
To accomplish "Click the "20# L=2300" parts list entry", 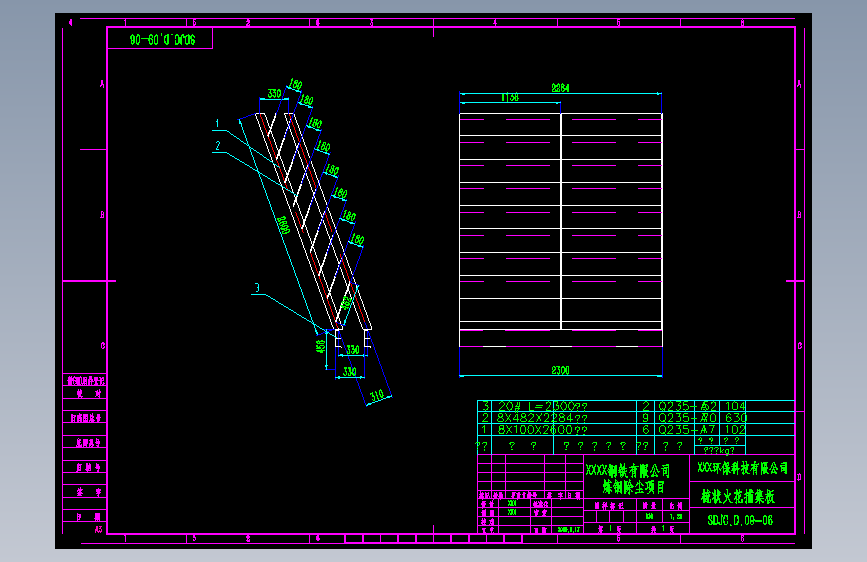I will (x=542, y=406).
